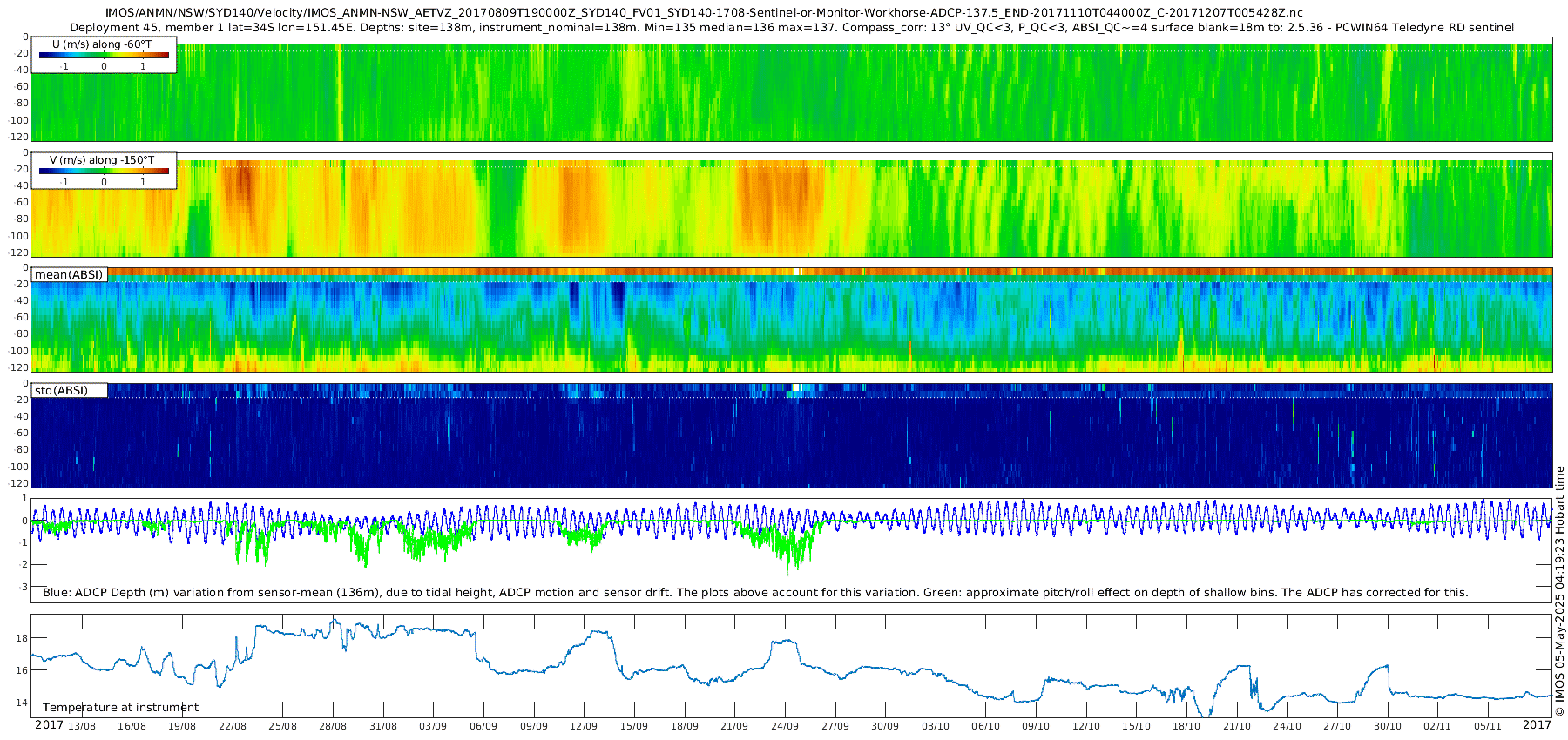Click the 21/10 date tick label
Screen dimensions: 1568x740
[x=1237, y=726]
